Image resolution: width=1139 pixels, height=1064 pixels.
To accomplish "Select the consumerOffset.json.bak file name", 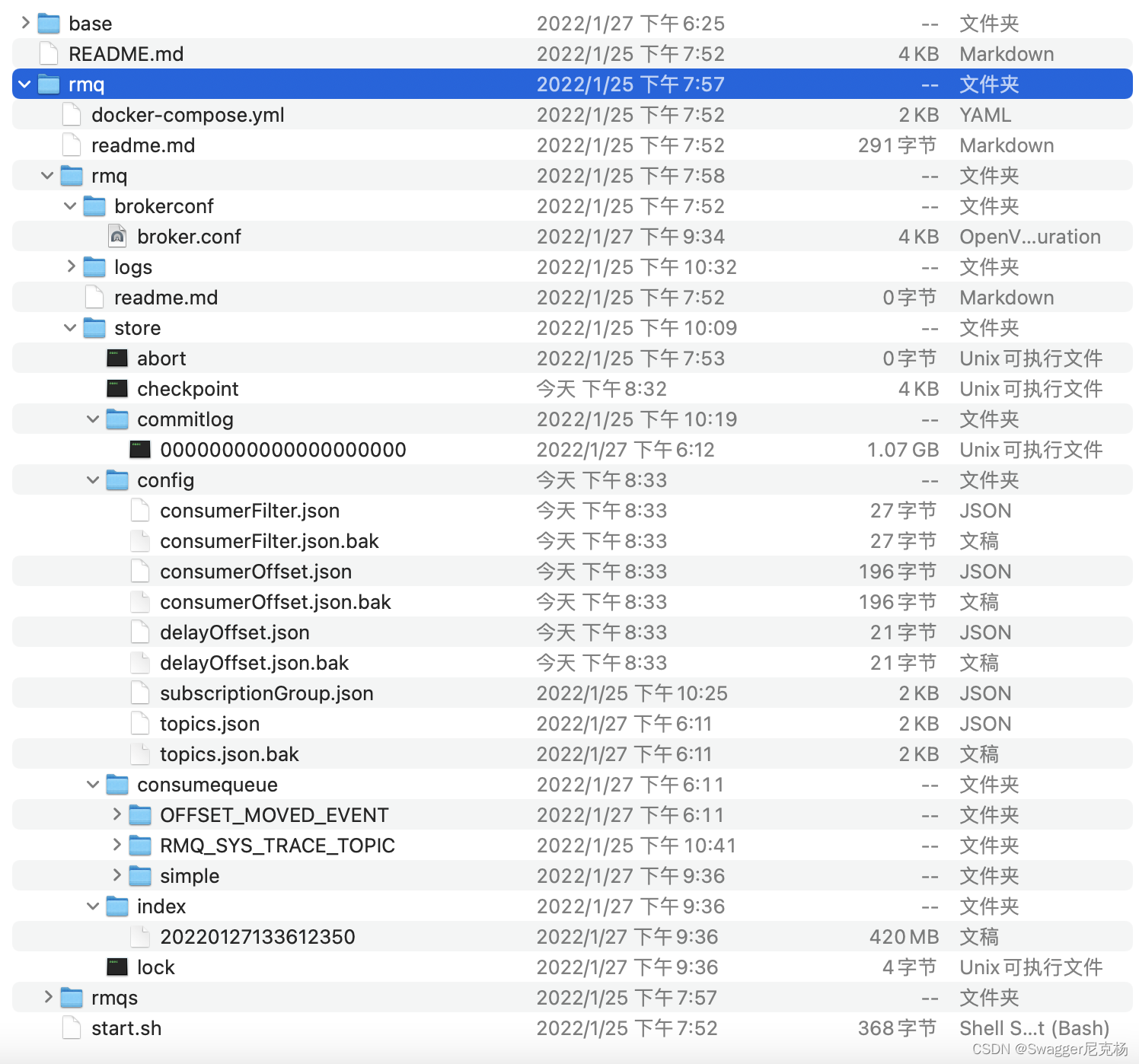I will 275,601.
